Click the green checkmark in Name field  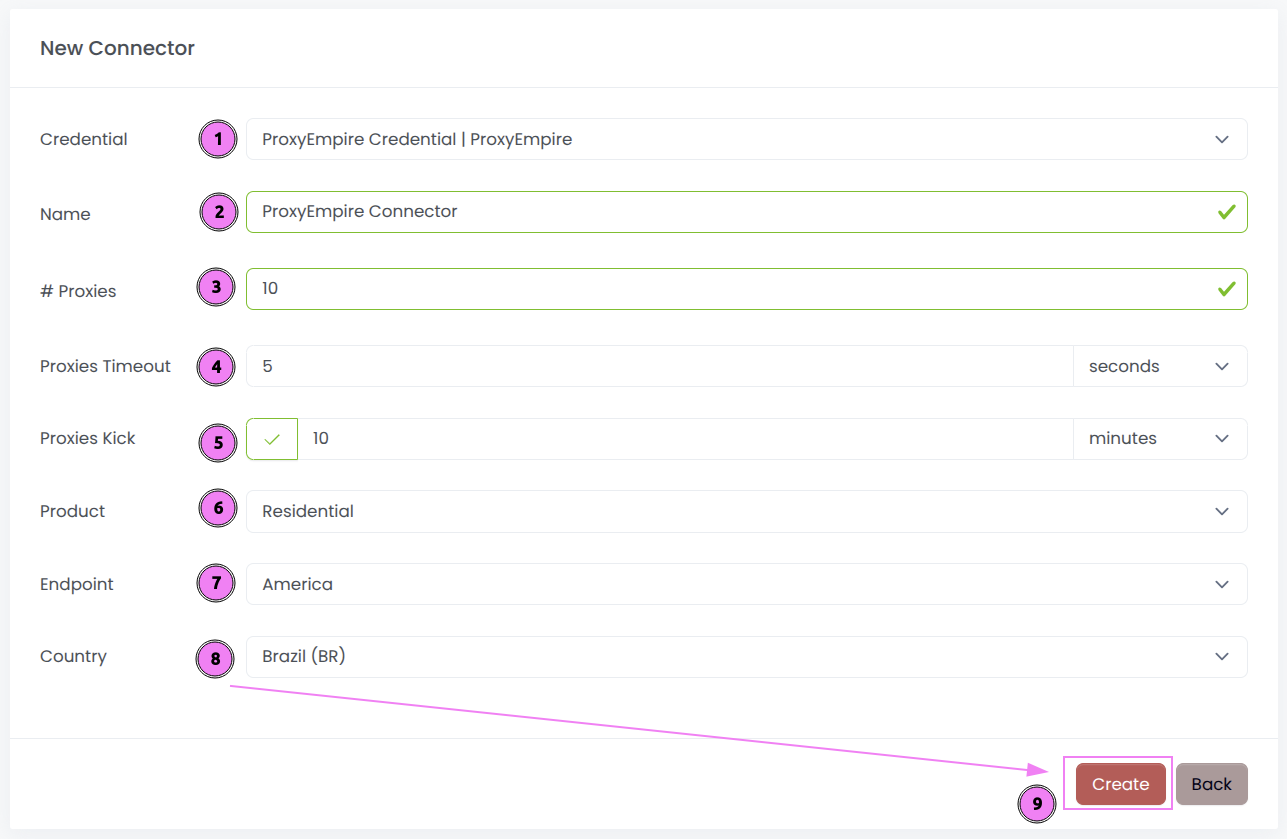tap(1226, 212)
